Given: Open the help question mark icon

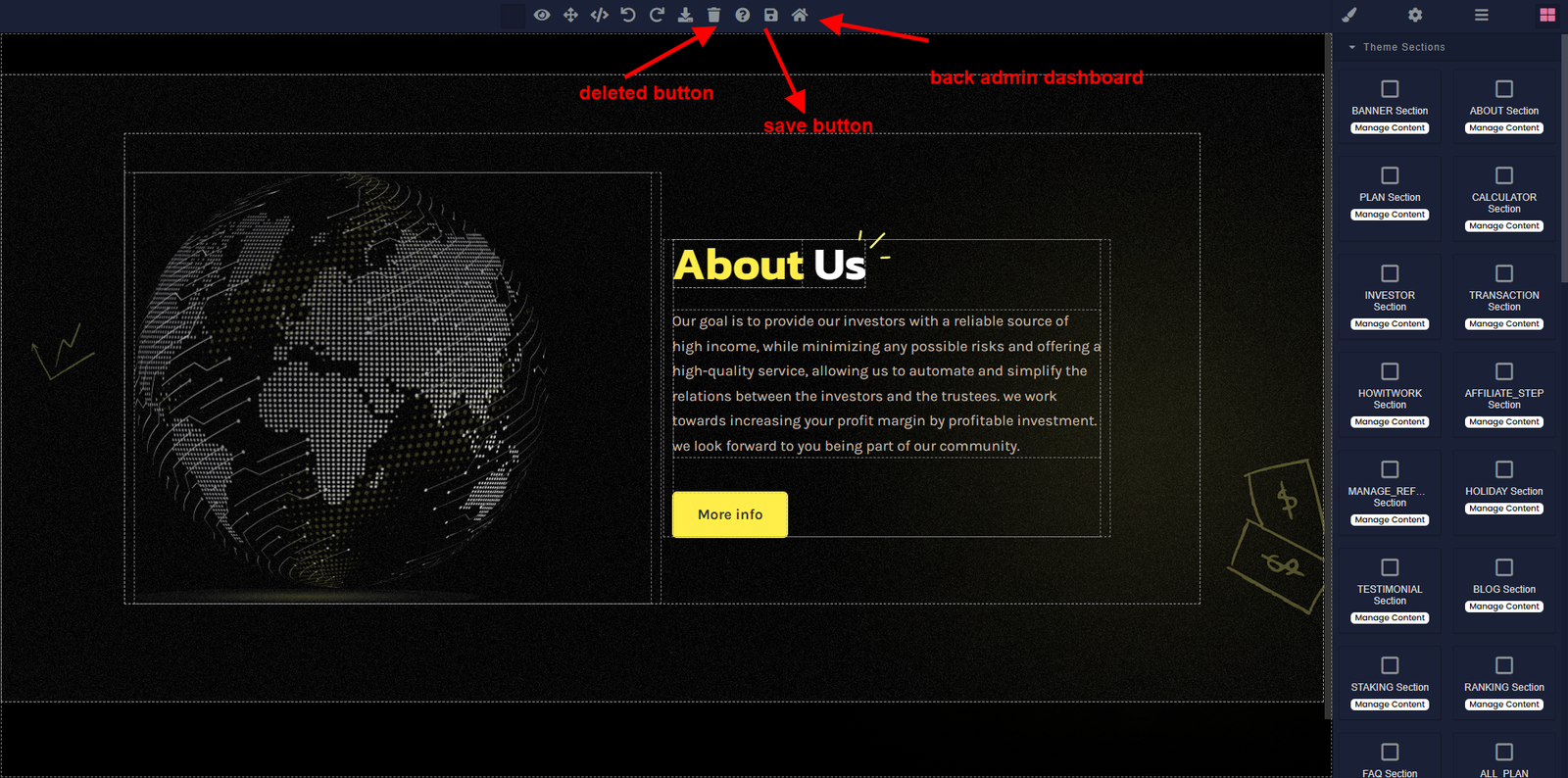Looking at the screenshot, I should tap(743, 15).
